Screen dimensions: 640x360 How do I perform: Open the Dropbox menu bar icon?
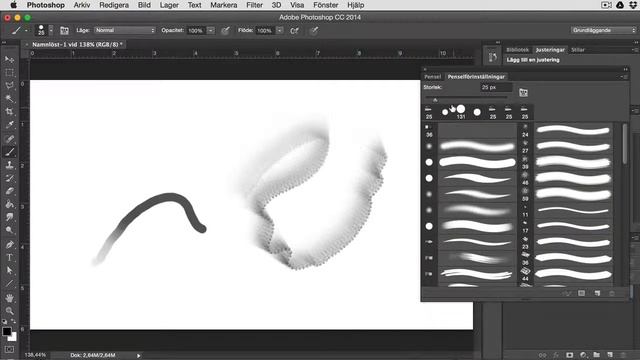pos(633,5)
